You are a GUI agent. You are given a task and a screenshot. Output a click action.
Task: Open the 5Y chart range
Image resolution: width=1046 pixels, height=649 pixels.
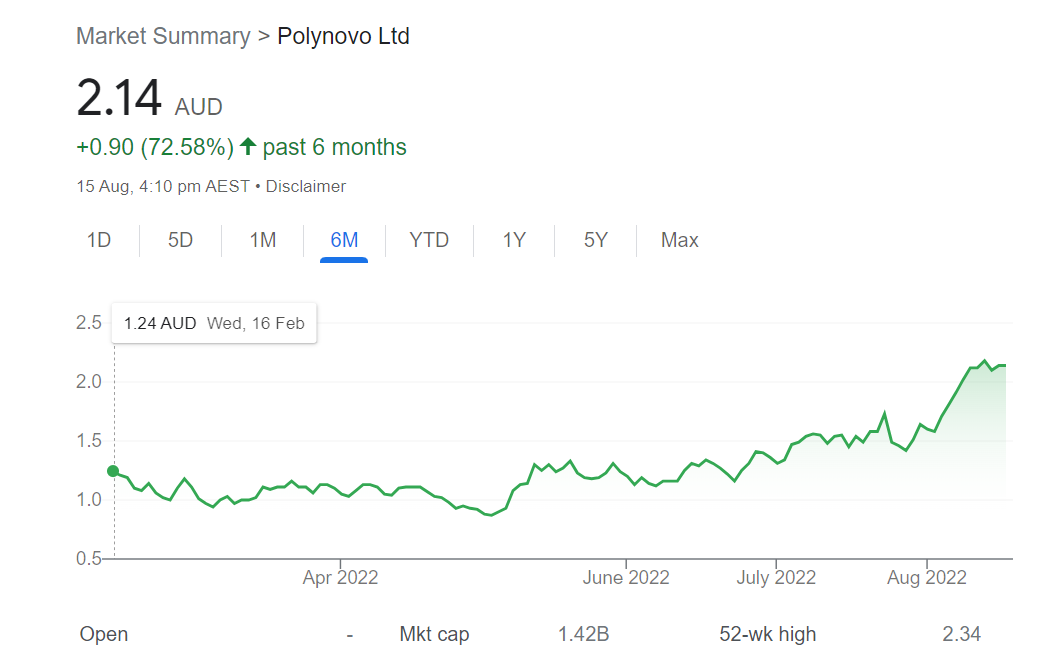pos(595,240)
